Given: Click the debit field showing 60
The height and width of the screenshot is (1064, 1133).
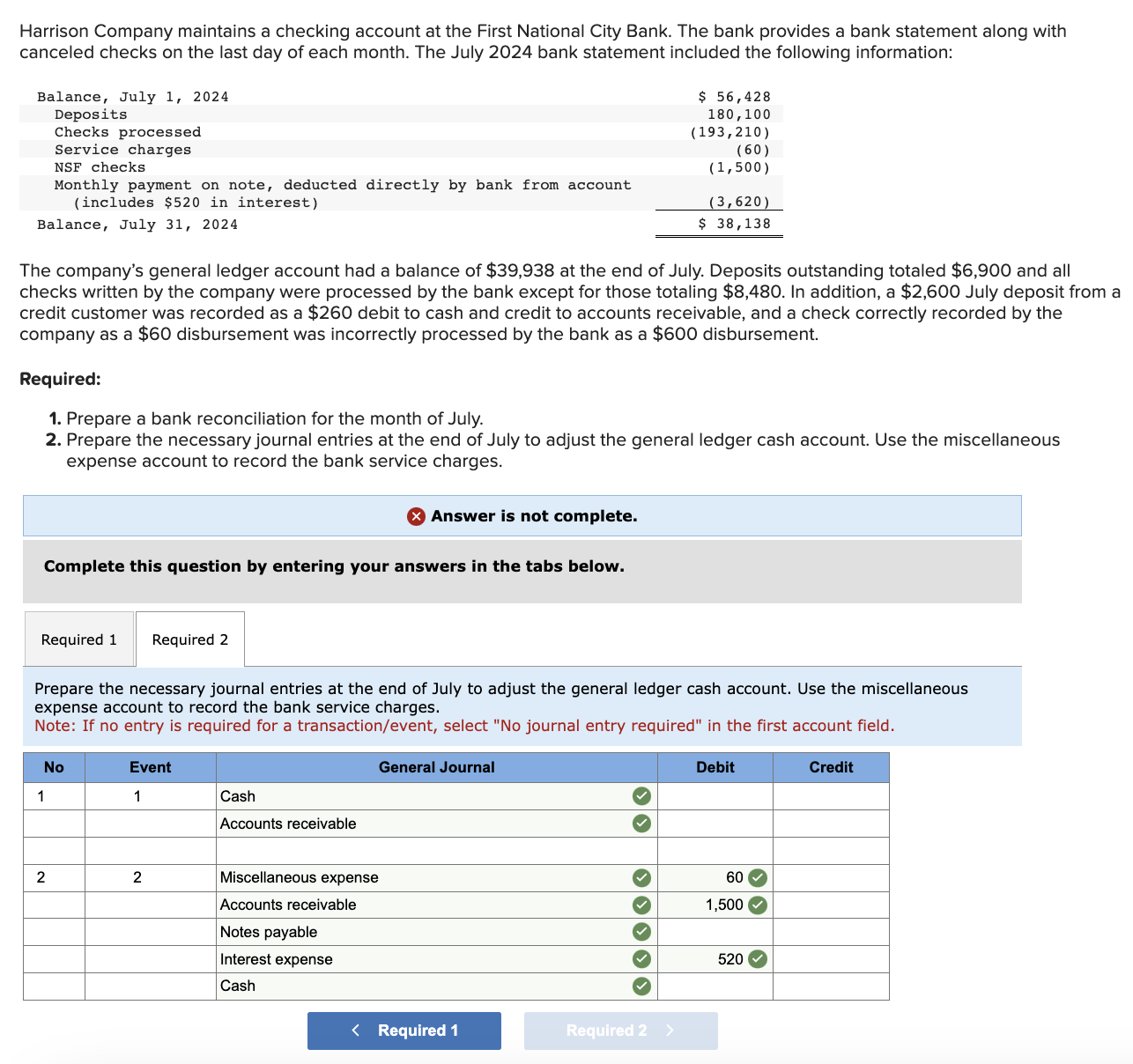Looking at the screenshot, I should 715,877.
